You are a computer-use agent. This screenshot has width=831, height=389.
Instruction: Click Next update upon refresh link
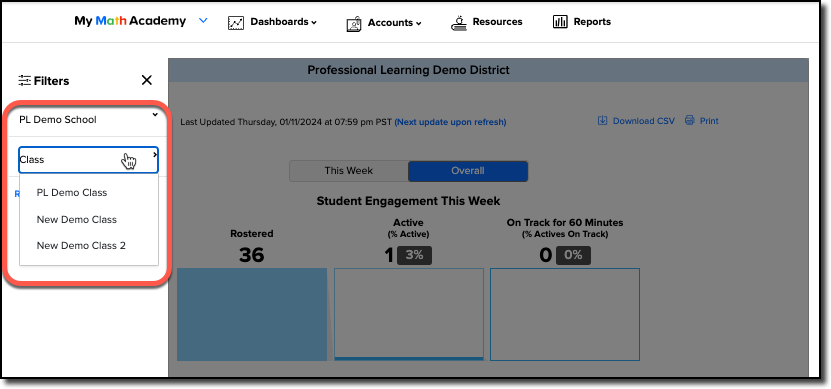pyautogui.click(x=450, y=122)
